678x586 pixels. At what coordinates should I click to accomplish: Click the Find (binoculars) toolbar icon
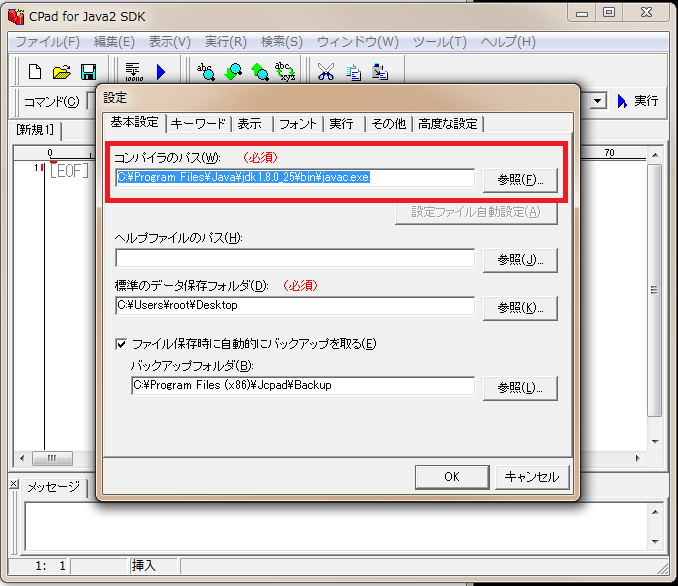(x=206, y=71)
